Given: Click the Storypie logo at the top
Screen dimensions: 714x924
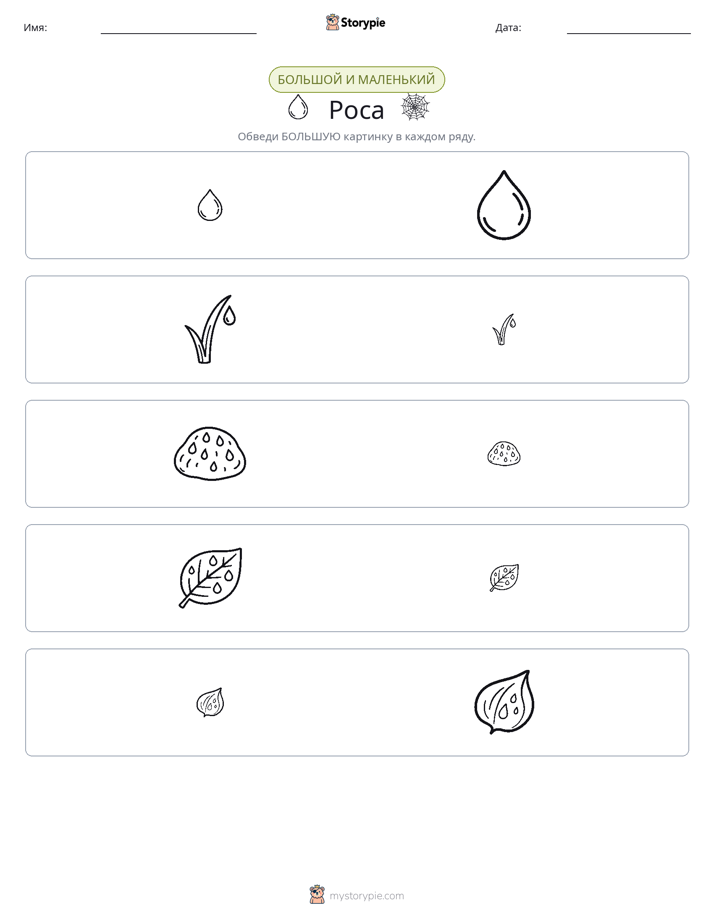Looking at the screenshot, I should click(355, 22).
